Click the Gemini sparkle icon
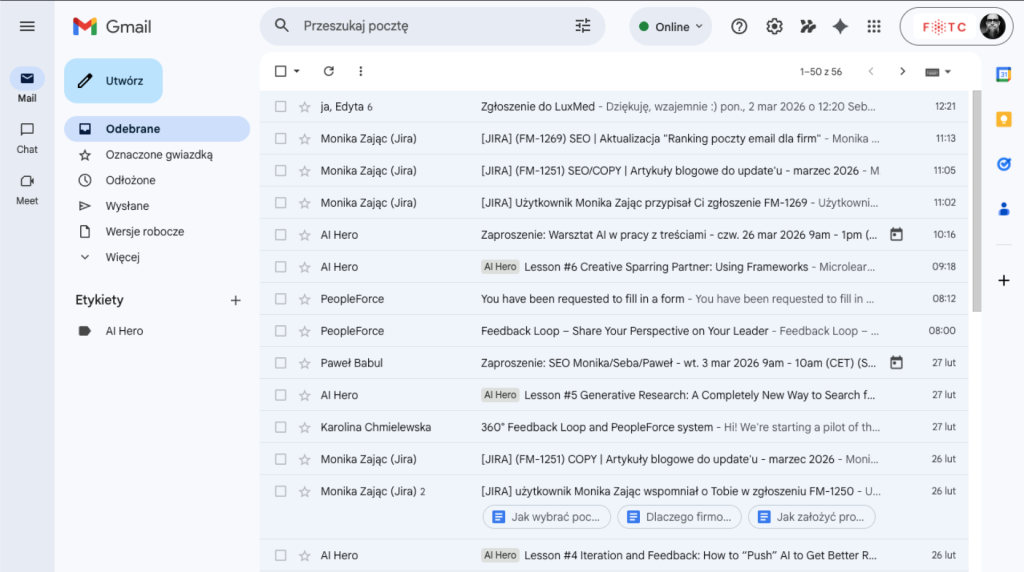1024x572 pixels. (840, 27)
